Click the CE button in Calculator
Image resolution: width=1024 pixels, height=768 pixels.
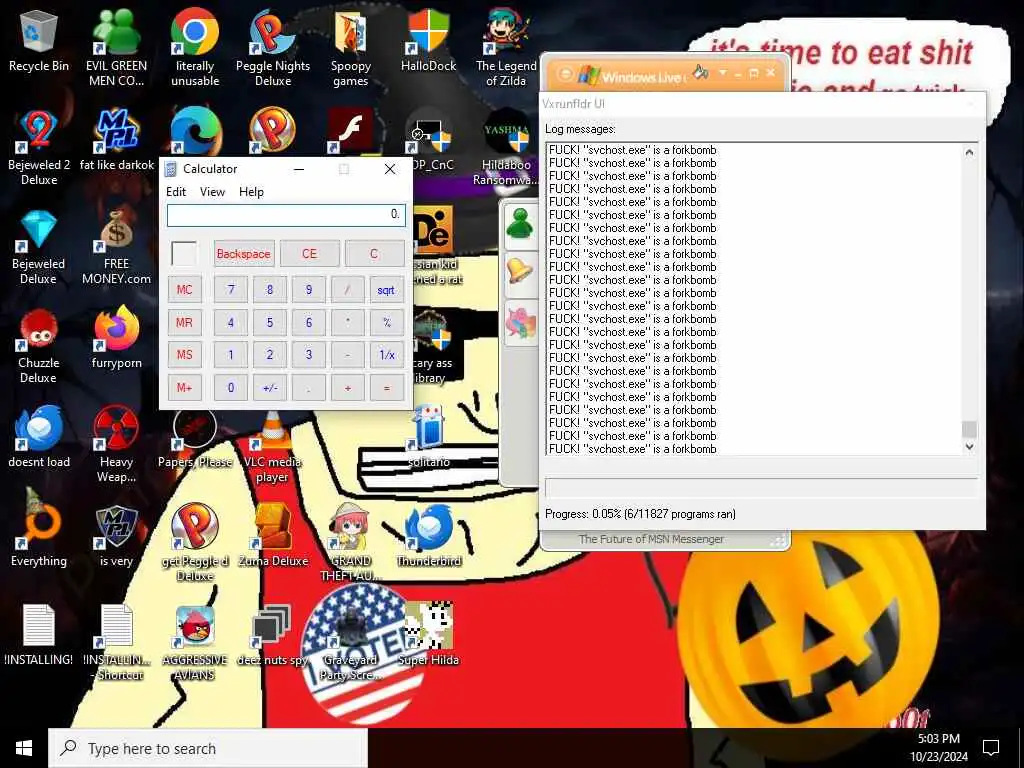pos(310,254)
